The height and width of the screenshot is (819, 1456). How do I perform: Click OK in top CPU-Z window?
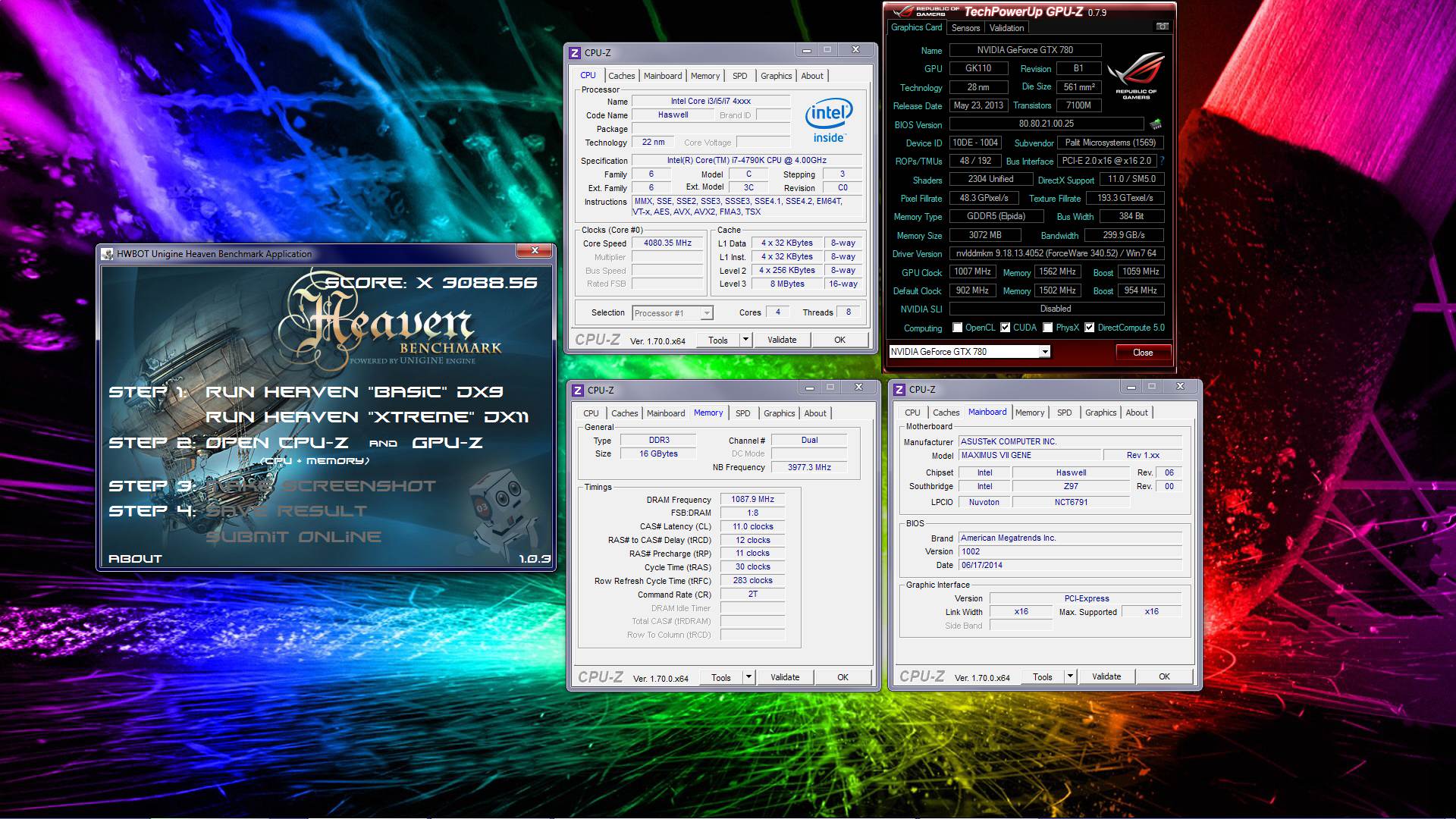[x=839, y=340]
